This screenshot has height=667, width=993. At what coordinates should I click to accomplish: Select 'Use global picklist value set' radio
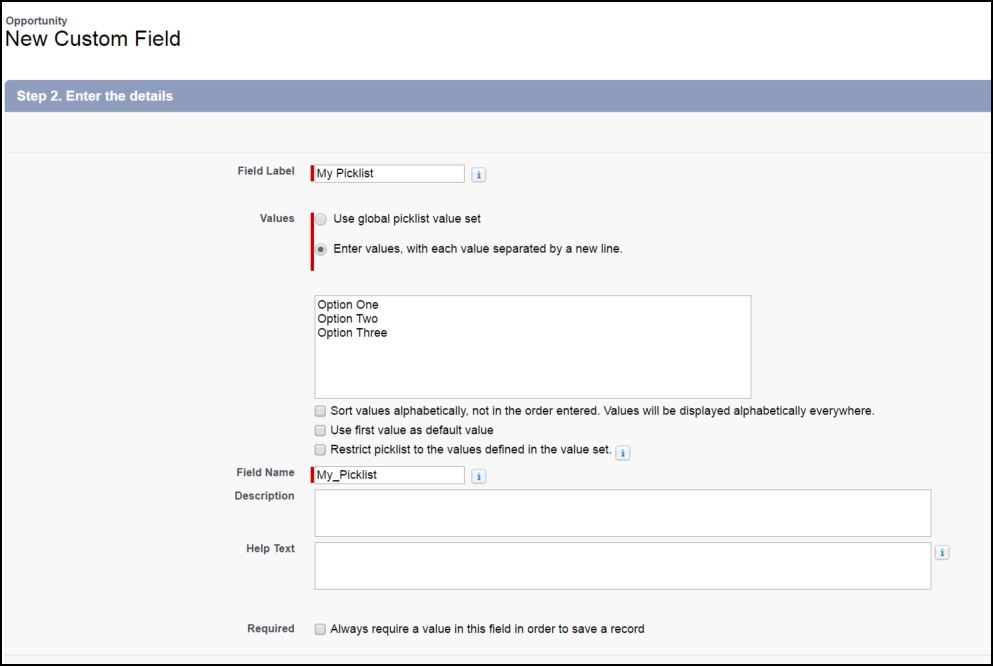click(321, 219)
